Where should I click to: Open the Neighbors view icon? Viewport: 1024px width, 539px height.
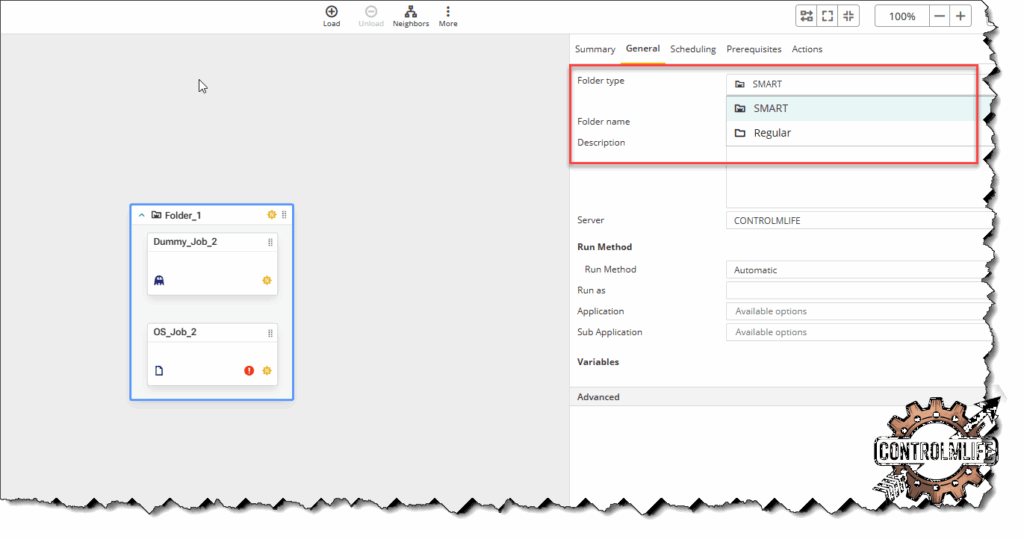(410, 13)
